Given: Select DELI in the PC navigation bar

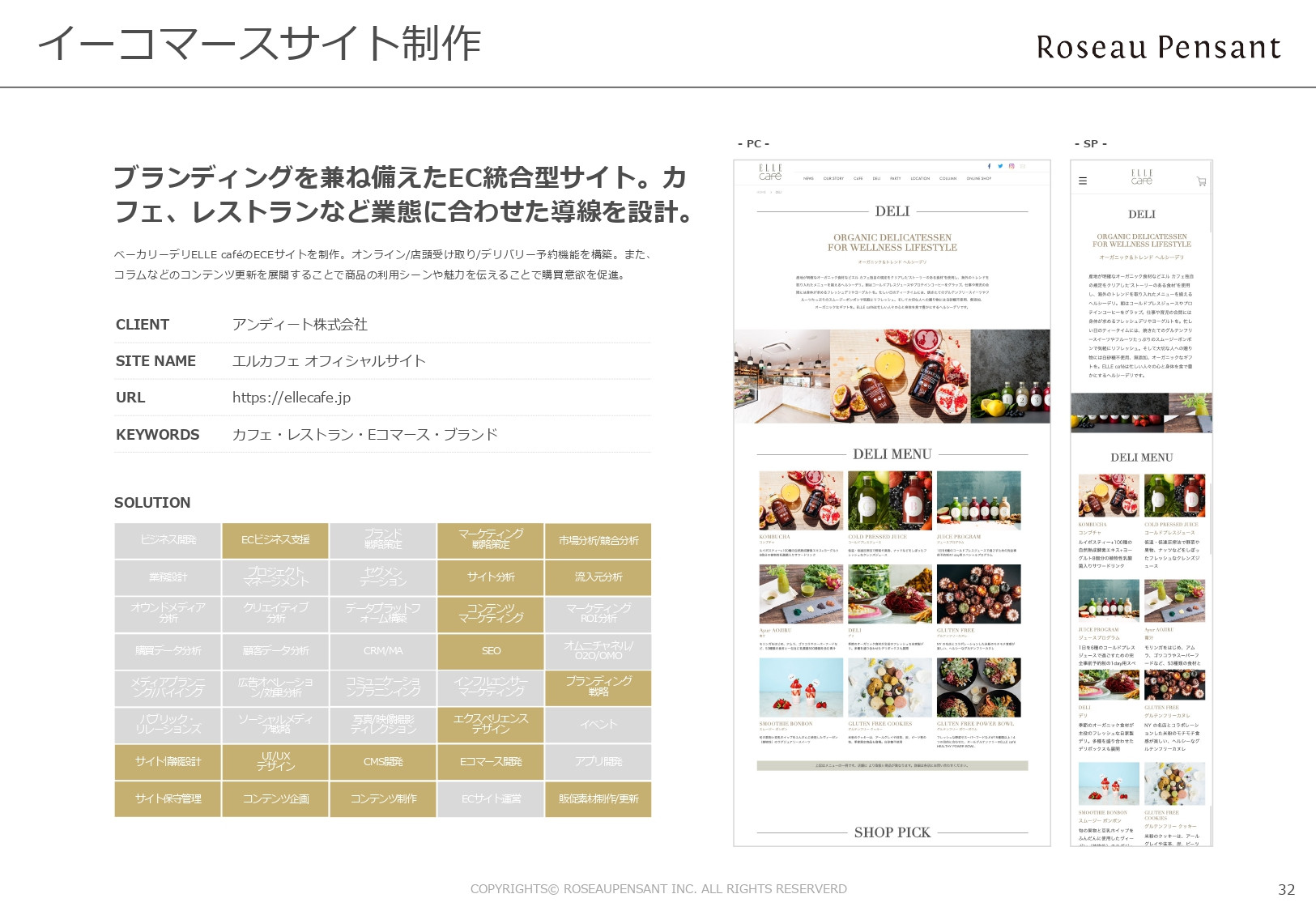Looking at the screenshot, I should click(x=877, y=178).
